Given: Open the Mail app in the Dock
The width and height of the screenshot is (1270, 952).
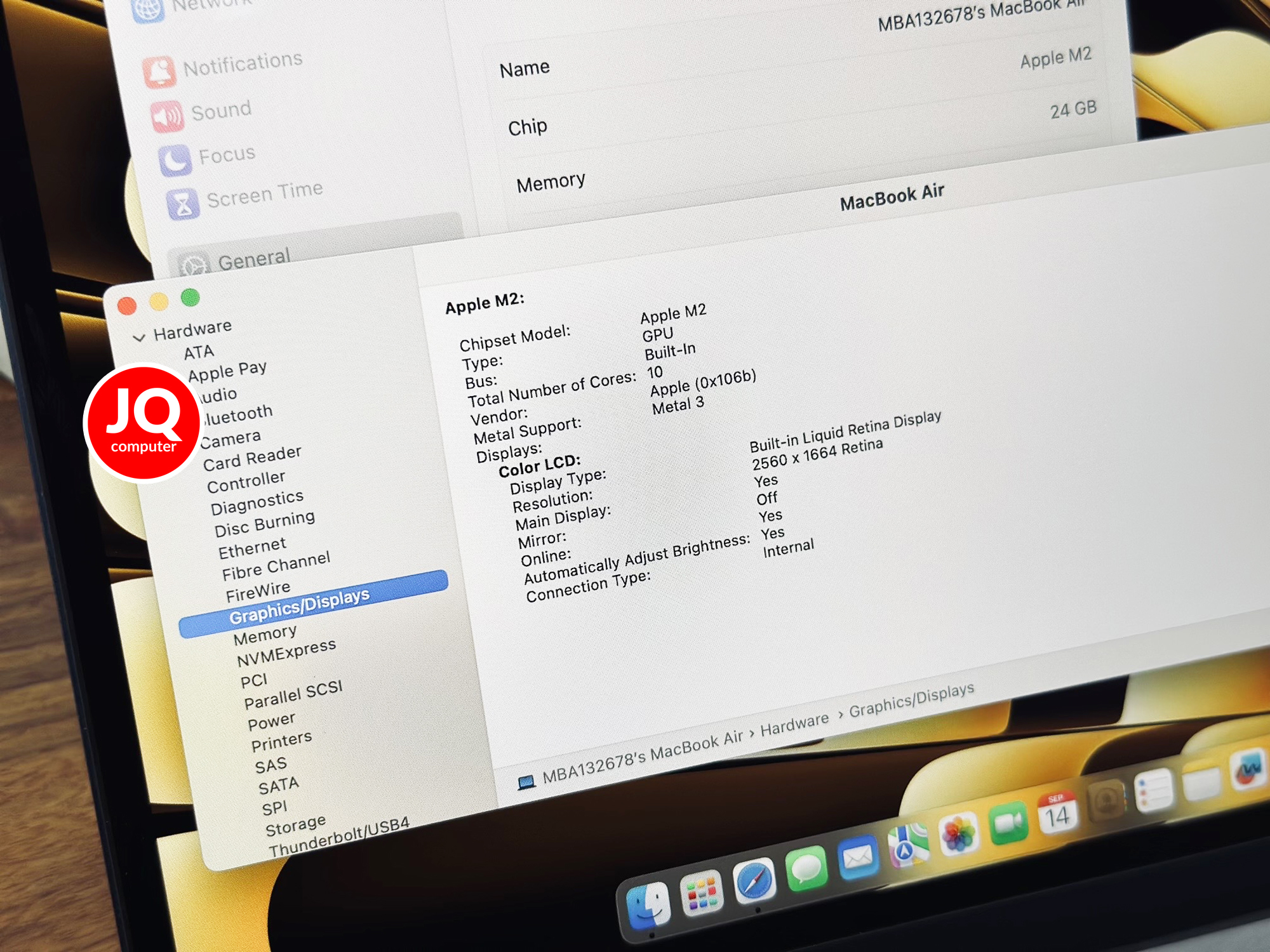Looking at the screenshot, I should [858, 857].
